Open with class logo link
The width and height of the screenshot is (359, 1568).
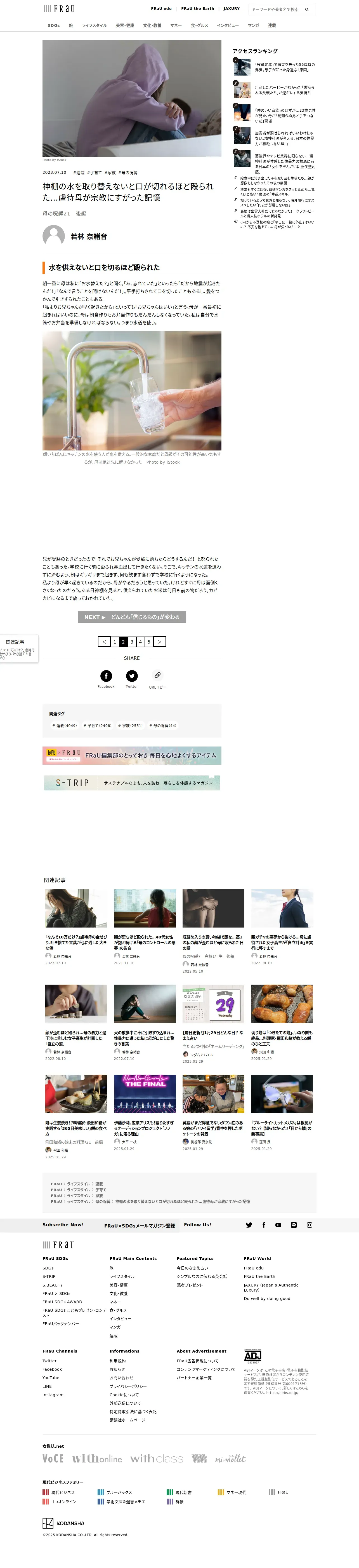click(156, 1458)
